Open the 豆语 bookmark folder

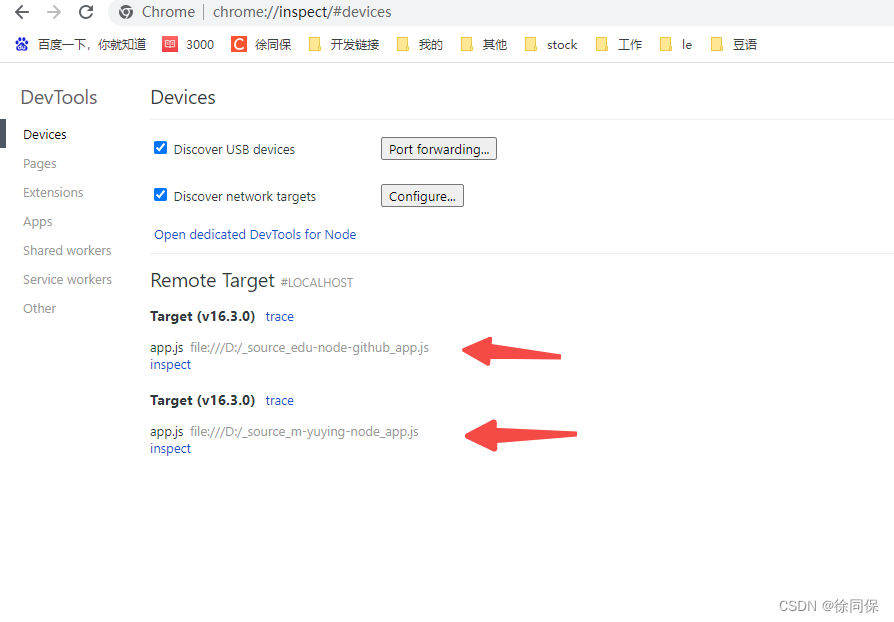[x=734, y=44]
